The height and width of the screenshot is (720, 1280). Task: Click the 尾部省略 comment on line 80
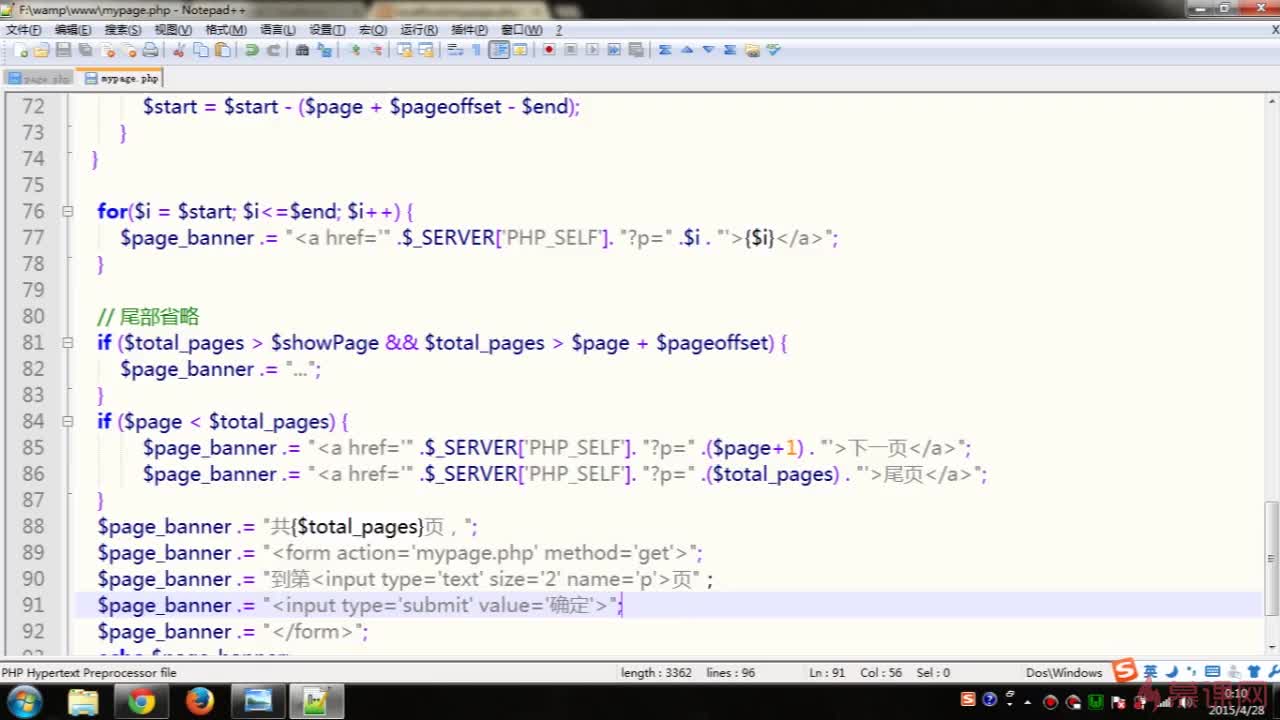point(148,316)
